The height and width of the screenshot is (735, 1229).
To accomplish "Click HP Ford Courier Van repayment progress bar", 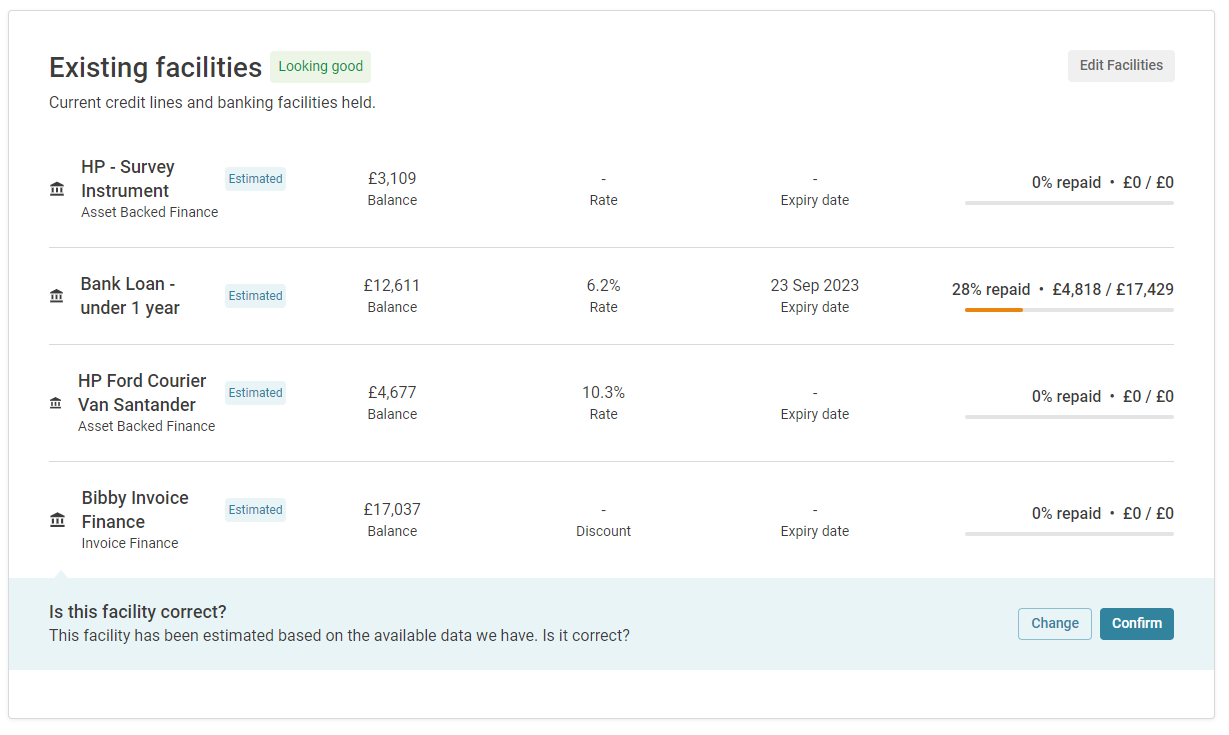I will 1069,417.
